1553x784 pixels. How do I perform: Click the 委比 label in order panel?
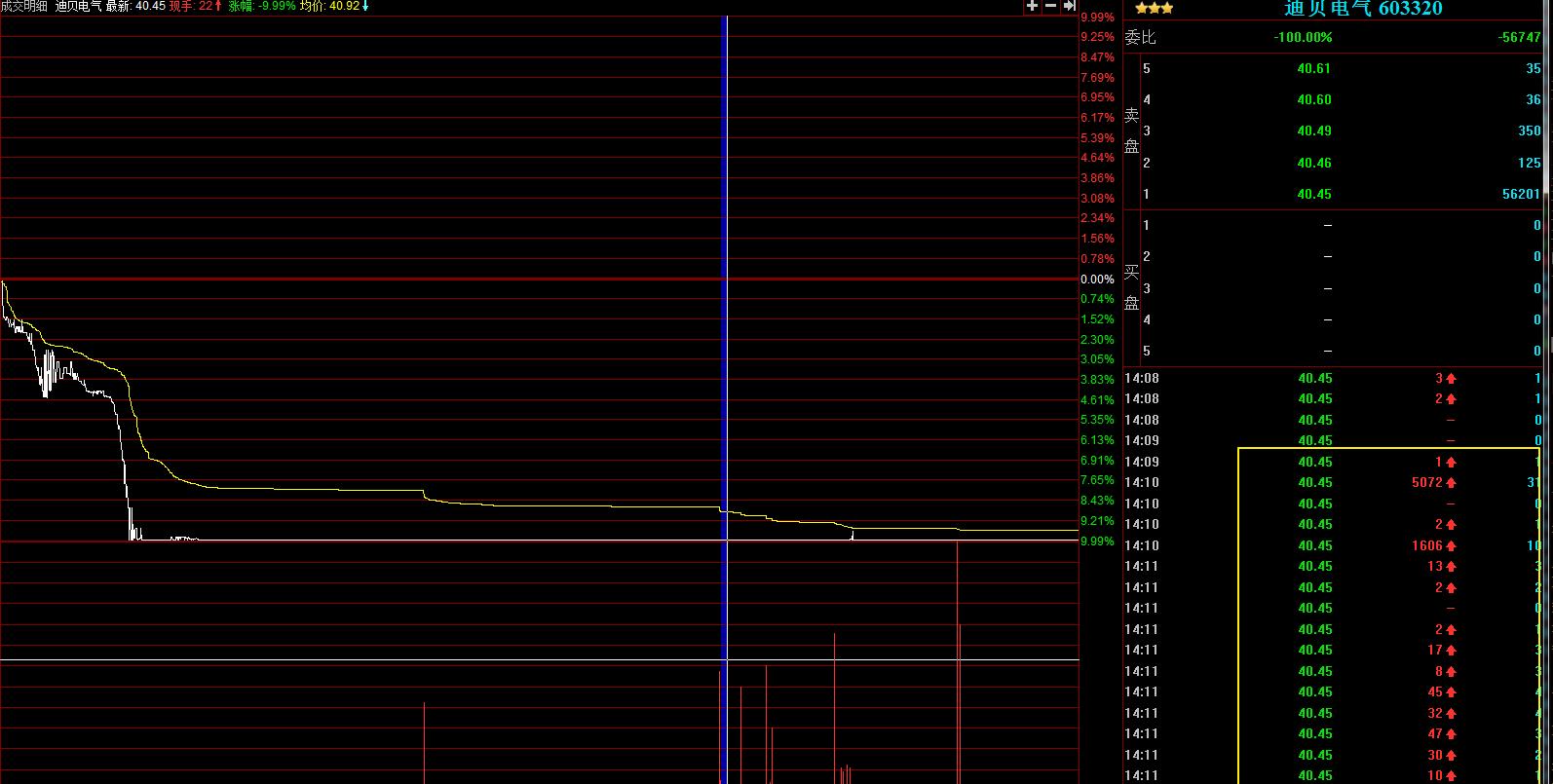[x=1140, y=37]
